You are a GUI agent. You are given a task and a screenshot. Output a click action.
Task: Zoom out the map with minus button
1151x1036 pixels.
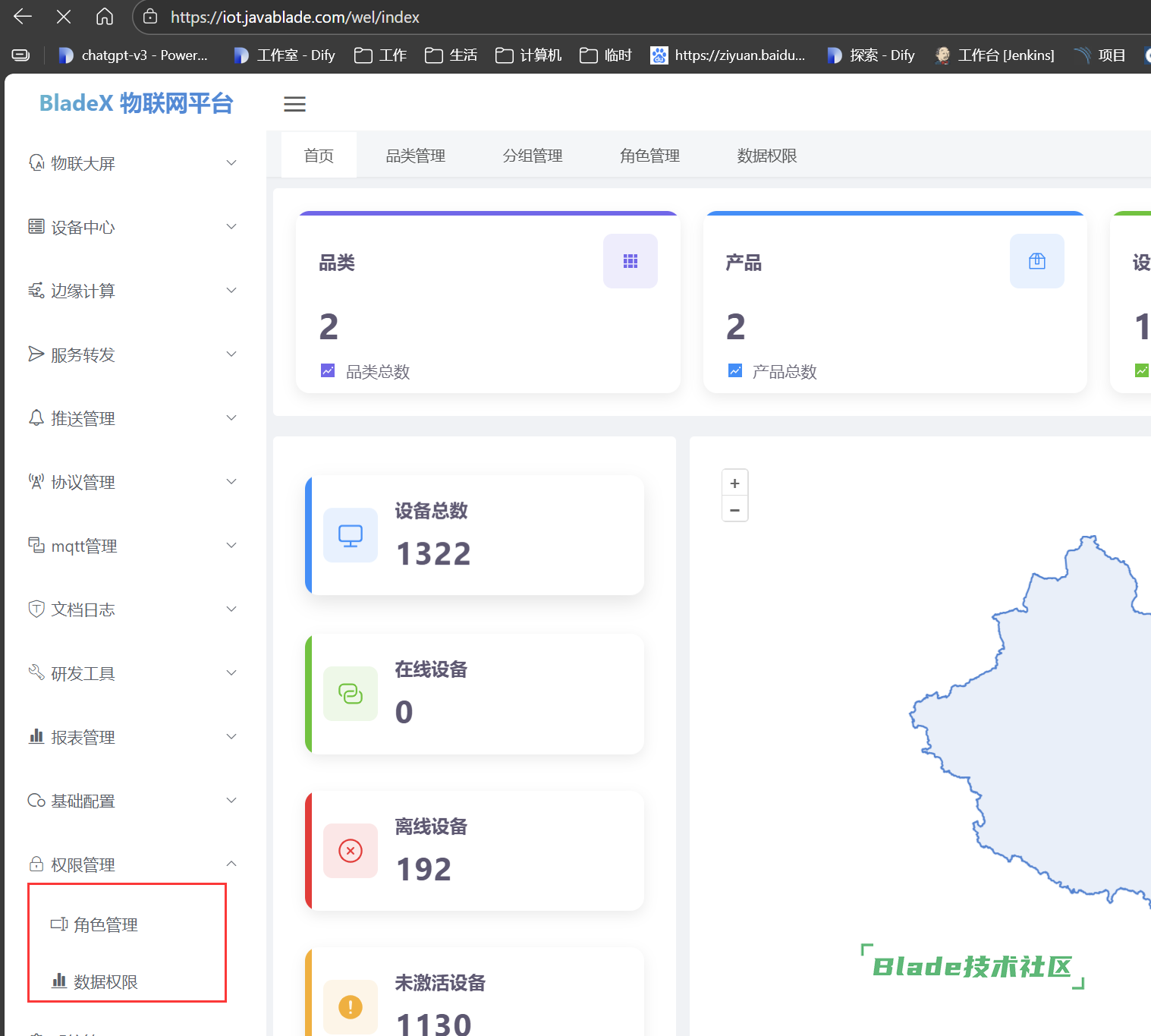(734, 510)
